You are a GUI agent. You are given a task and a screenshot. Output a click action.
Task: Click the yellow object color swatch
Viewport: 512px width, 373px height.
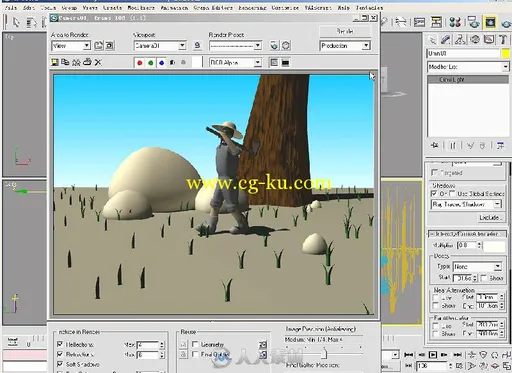(x=506, y=54)
